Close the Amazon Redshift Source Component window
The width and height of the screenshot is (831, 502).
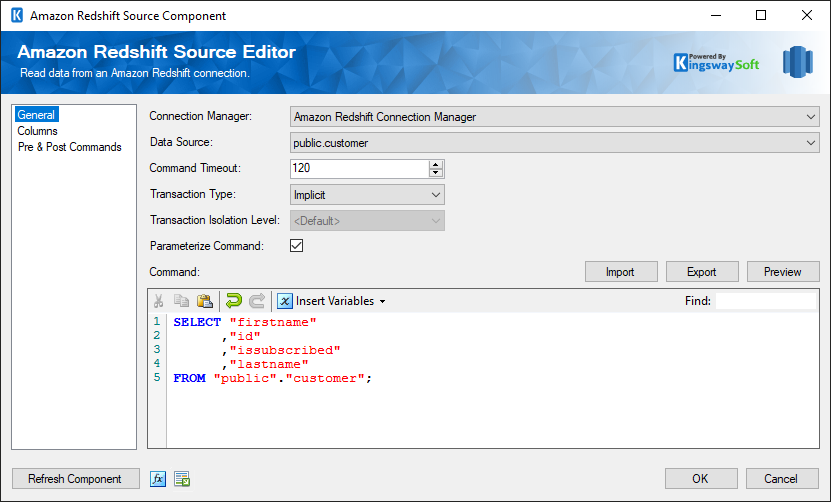coord(807,15)
